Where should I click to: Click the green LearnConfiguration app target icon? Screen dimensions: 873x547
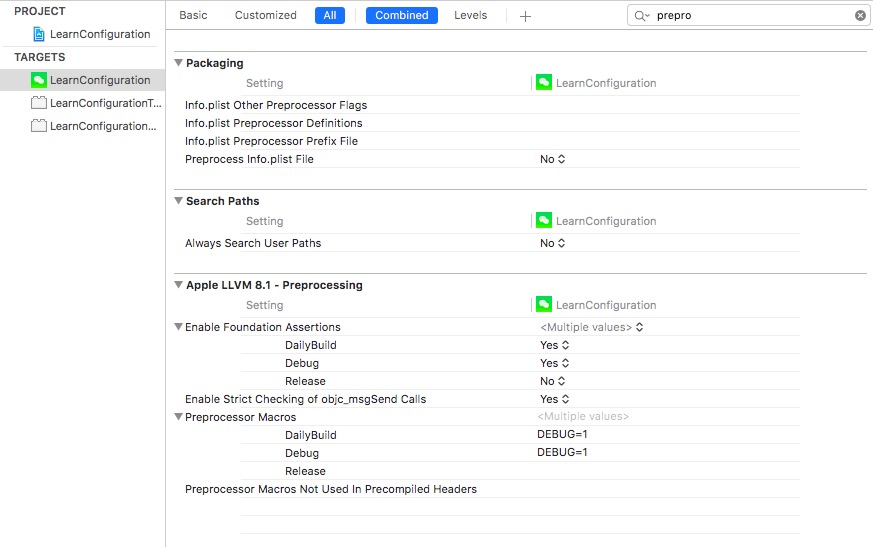point(38,80)
